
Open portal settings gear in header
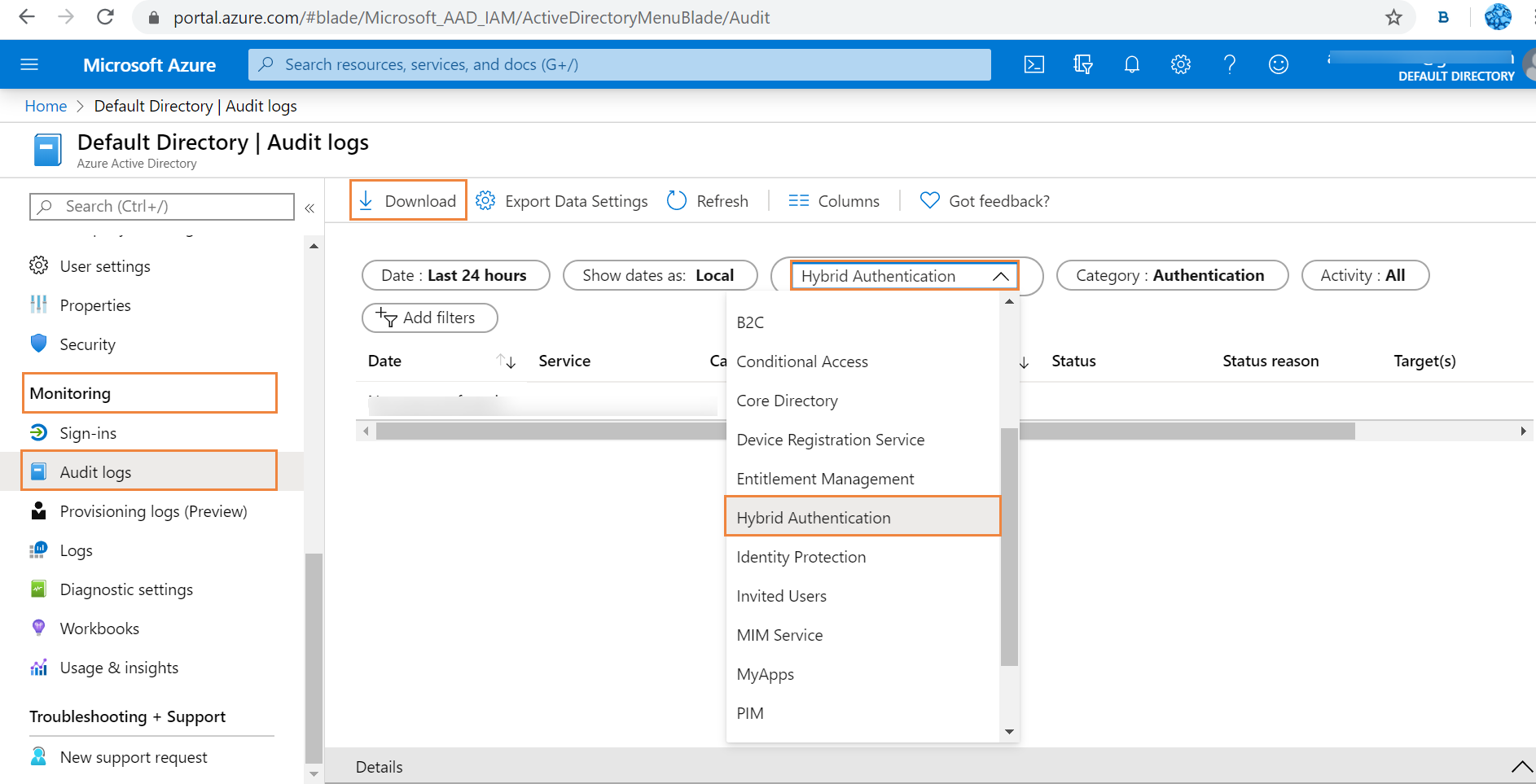(x=1180, y=64)
